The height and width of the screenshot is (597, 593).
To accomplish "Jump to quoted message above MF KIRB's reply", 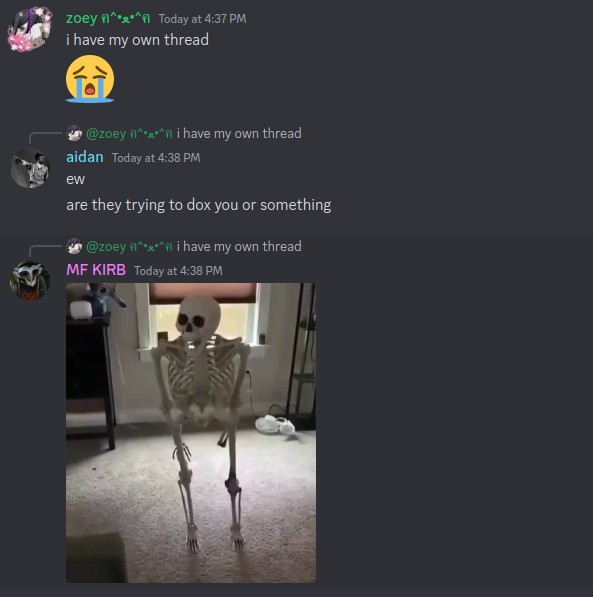I will pyautogui.click(x=239, y=246).
